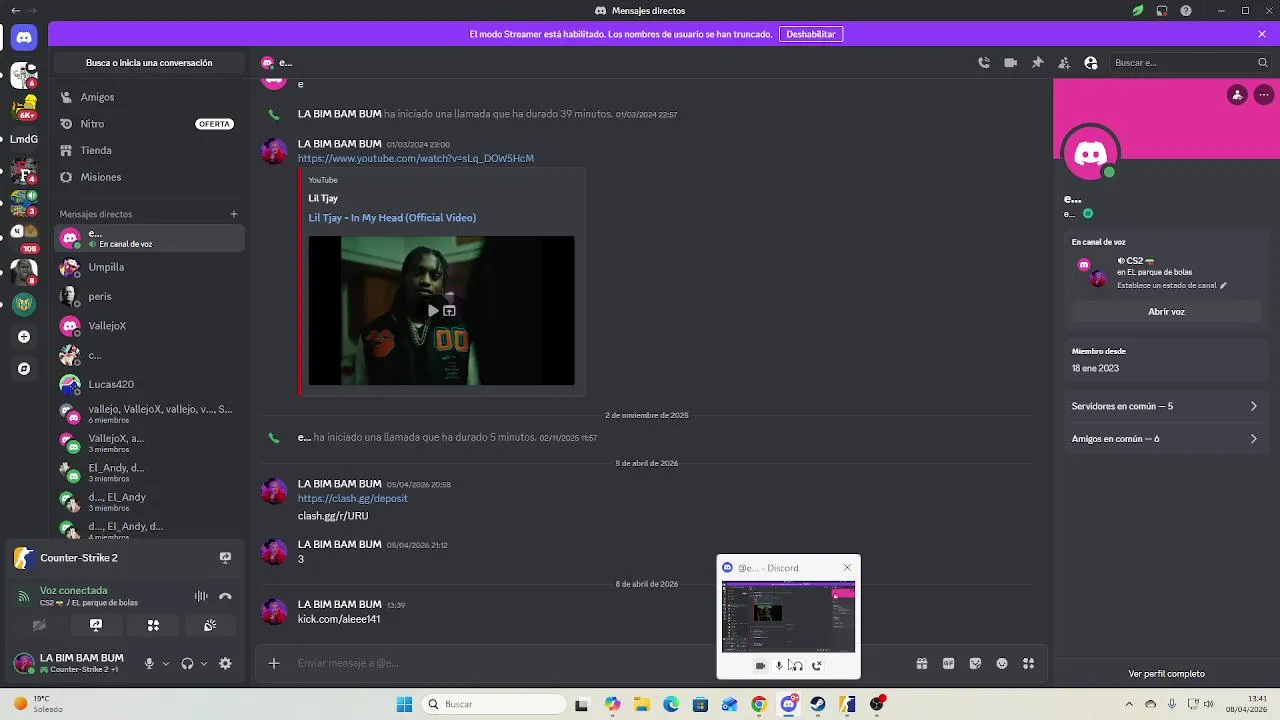Open the clash.gg/deposit link
The height and width of the screenshot is (720, 1280).
(352, 498)
